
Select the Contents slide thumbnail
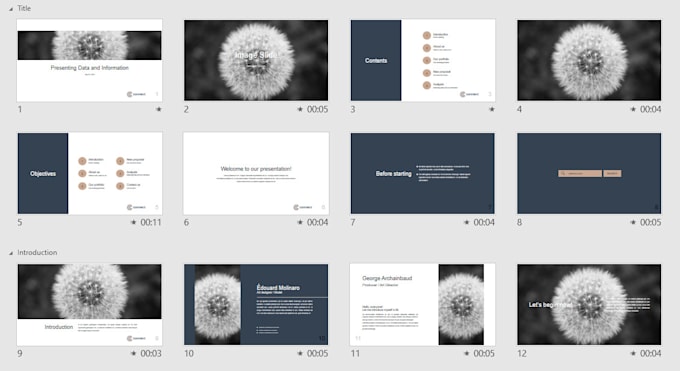[x=422, y=60]
